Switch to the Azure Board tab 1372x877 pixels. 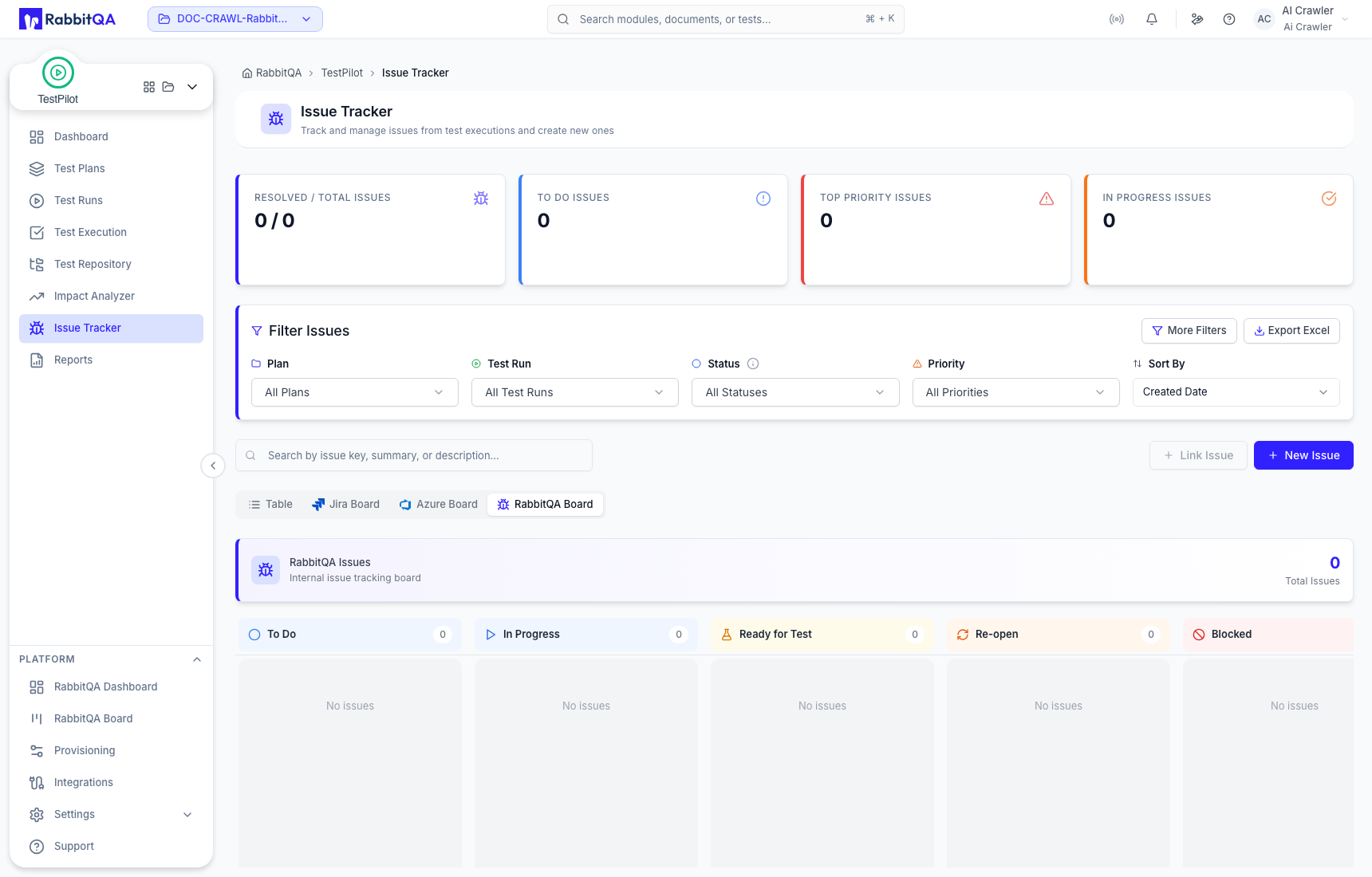[438, 505]
